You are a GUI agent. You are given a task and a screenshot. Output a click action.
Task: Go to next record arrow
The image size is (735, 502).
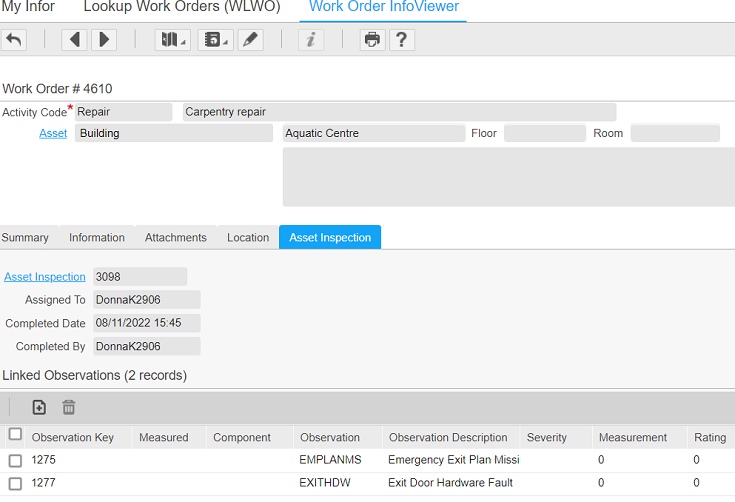pos(104,40)
